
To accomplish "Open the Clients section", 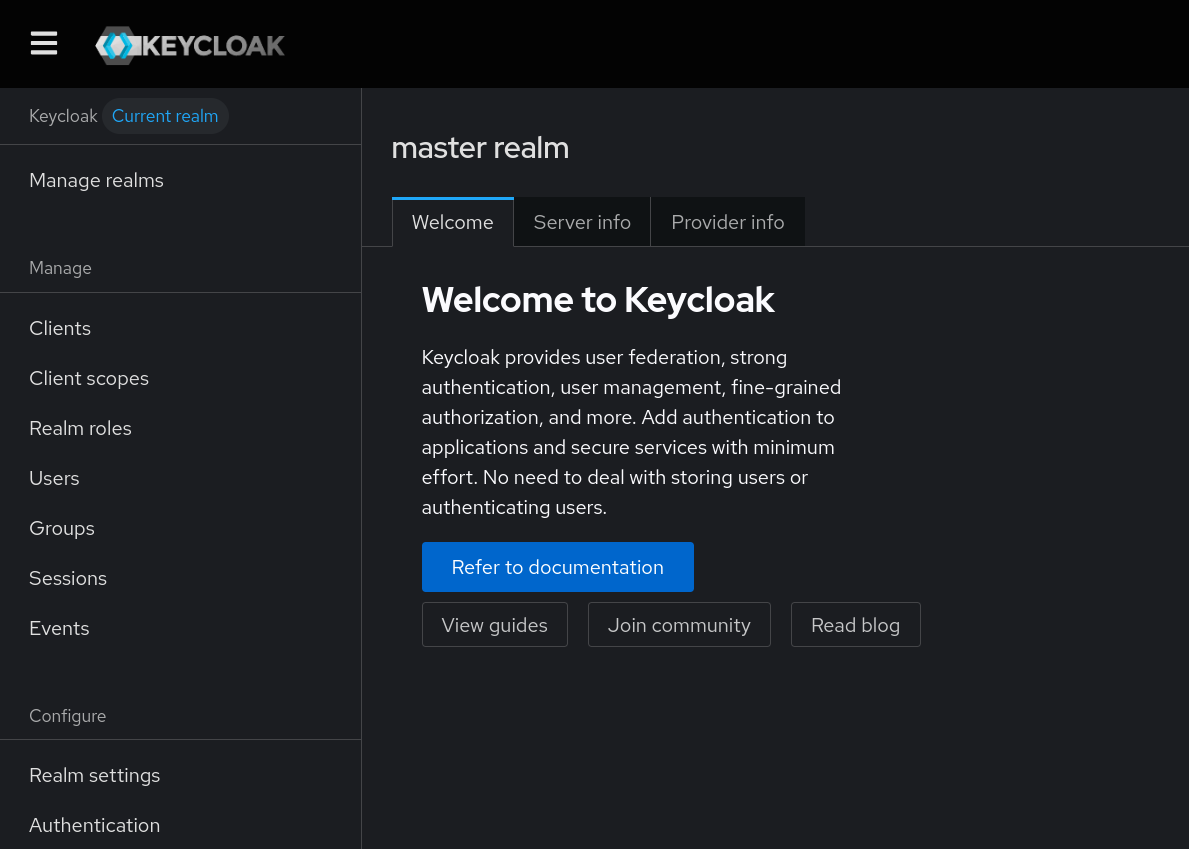I will 60,328.
